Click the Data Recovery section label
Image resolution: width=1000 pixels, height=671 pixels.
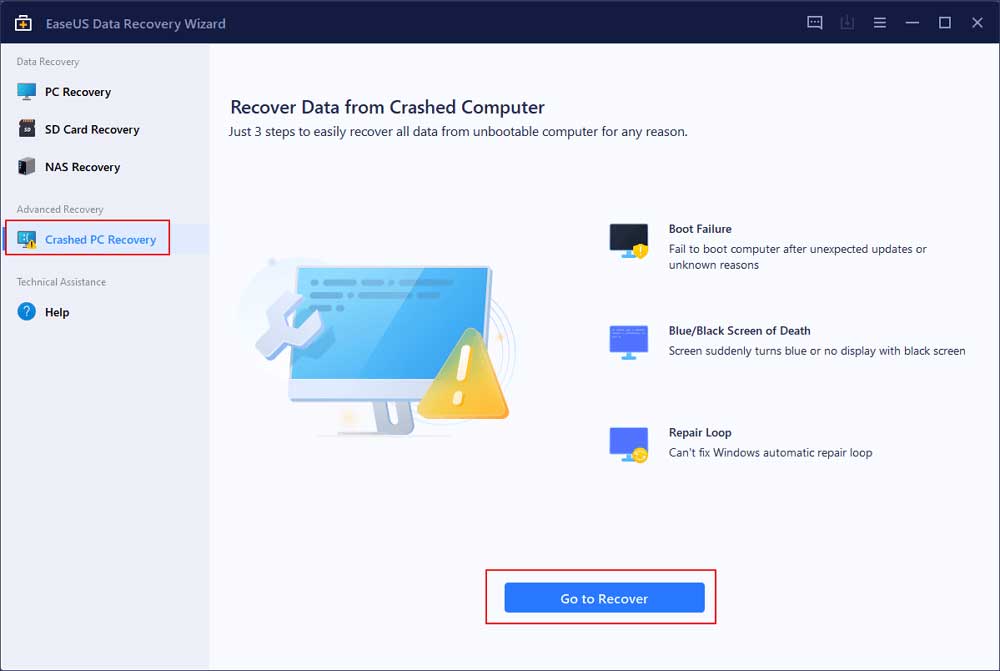coord(48,62)
